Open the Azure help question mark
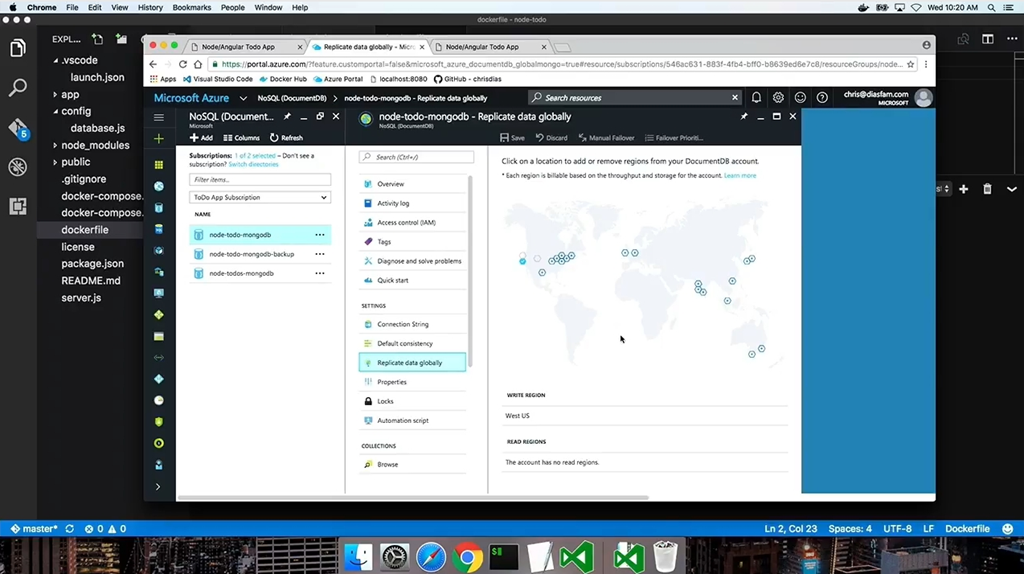Viewport: 1024px width, 574px height. [x=822, y=98]
